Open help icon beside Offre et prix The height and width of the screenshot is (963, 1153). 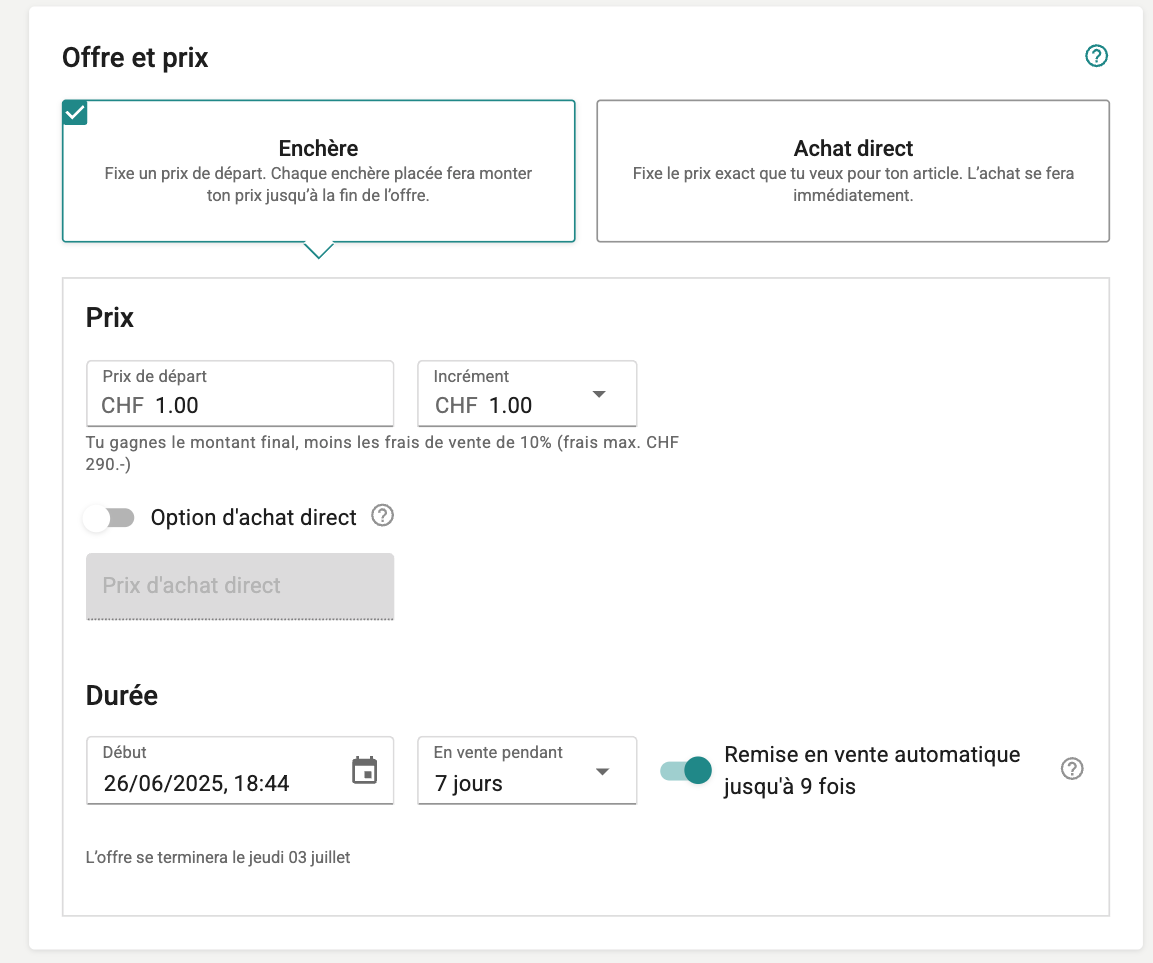(1096, 56)
